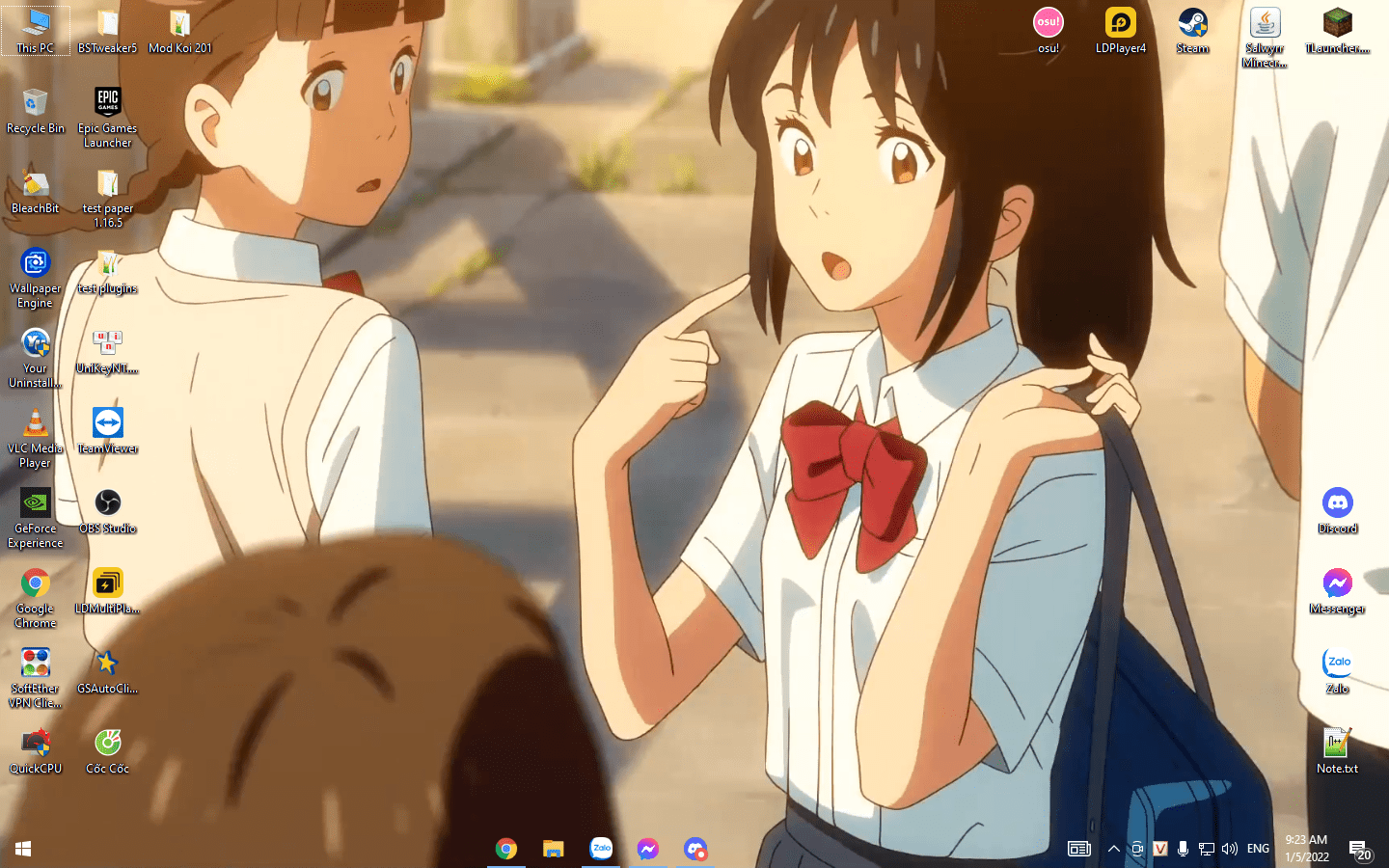Switch to Discord from the taskbar
The width and height of the screenshot is (1389, 868).
[695, 849]
